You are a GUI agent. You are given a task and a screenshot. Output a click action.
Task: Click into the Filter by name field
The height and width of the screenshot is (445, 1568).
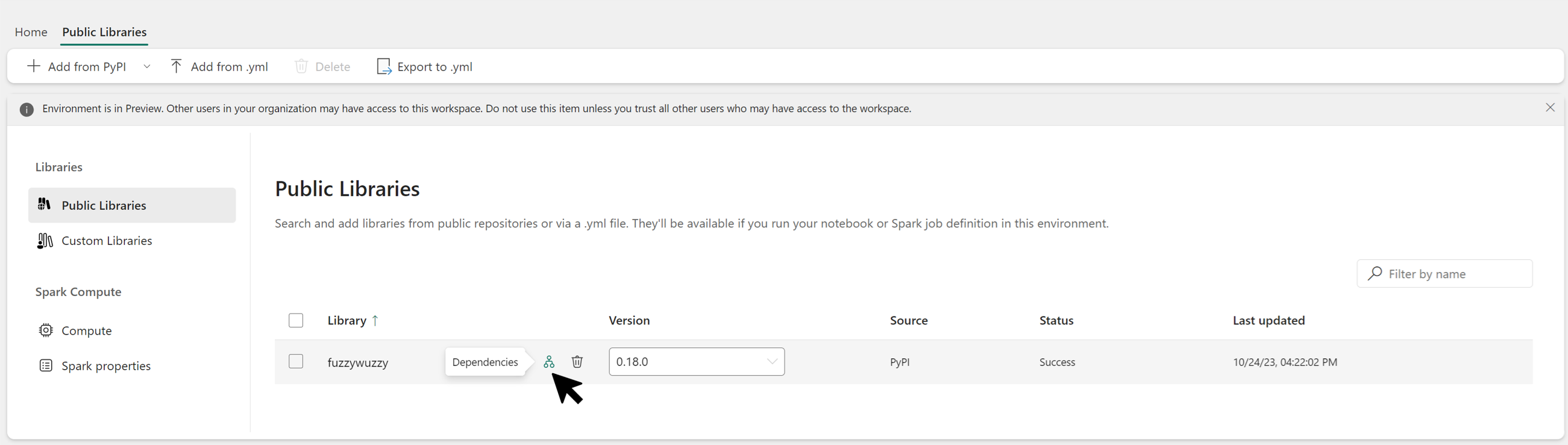1444,274
